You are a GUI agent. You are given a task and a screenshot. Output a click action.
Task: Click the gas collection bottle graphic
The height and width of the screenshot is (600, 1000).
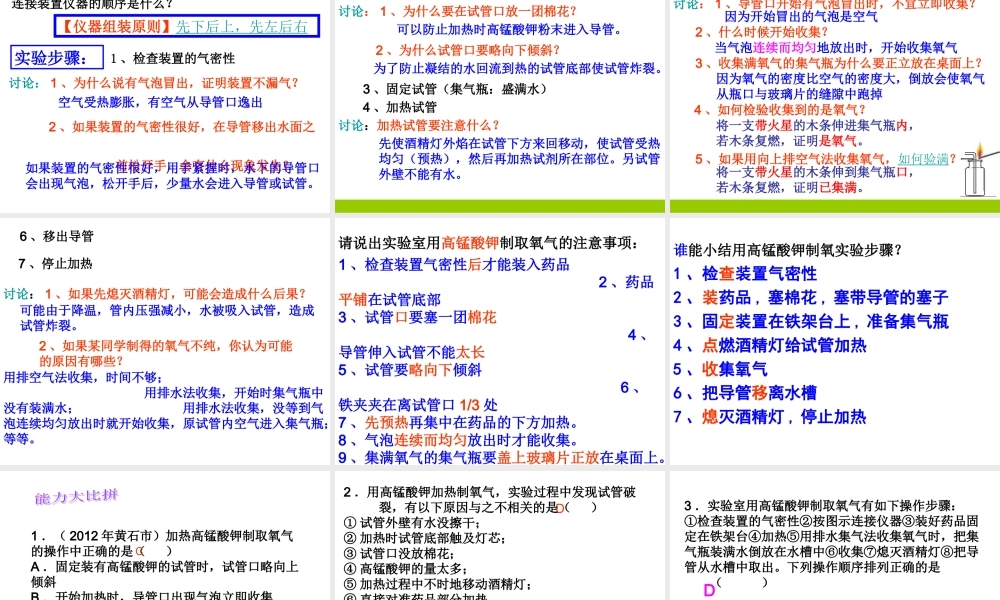[x=974, y=180]
